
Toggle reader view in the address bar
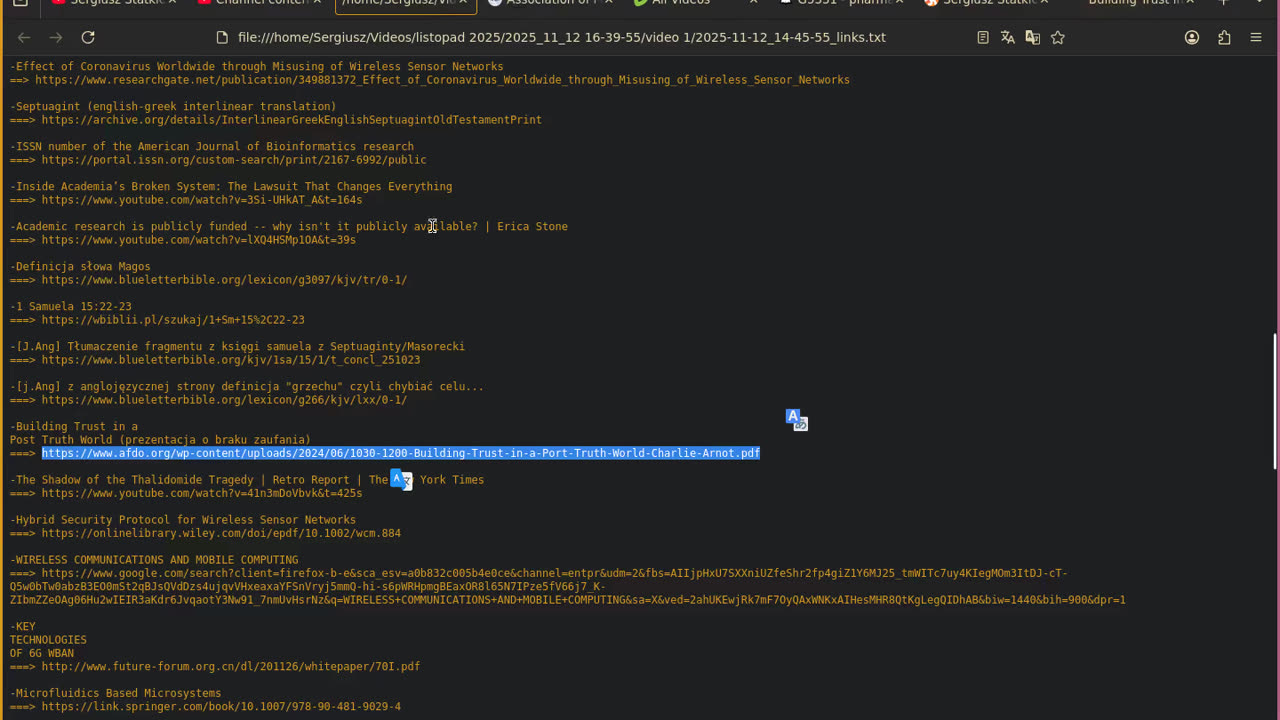tap(983, 37)
